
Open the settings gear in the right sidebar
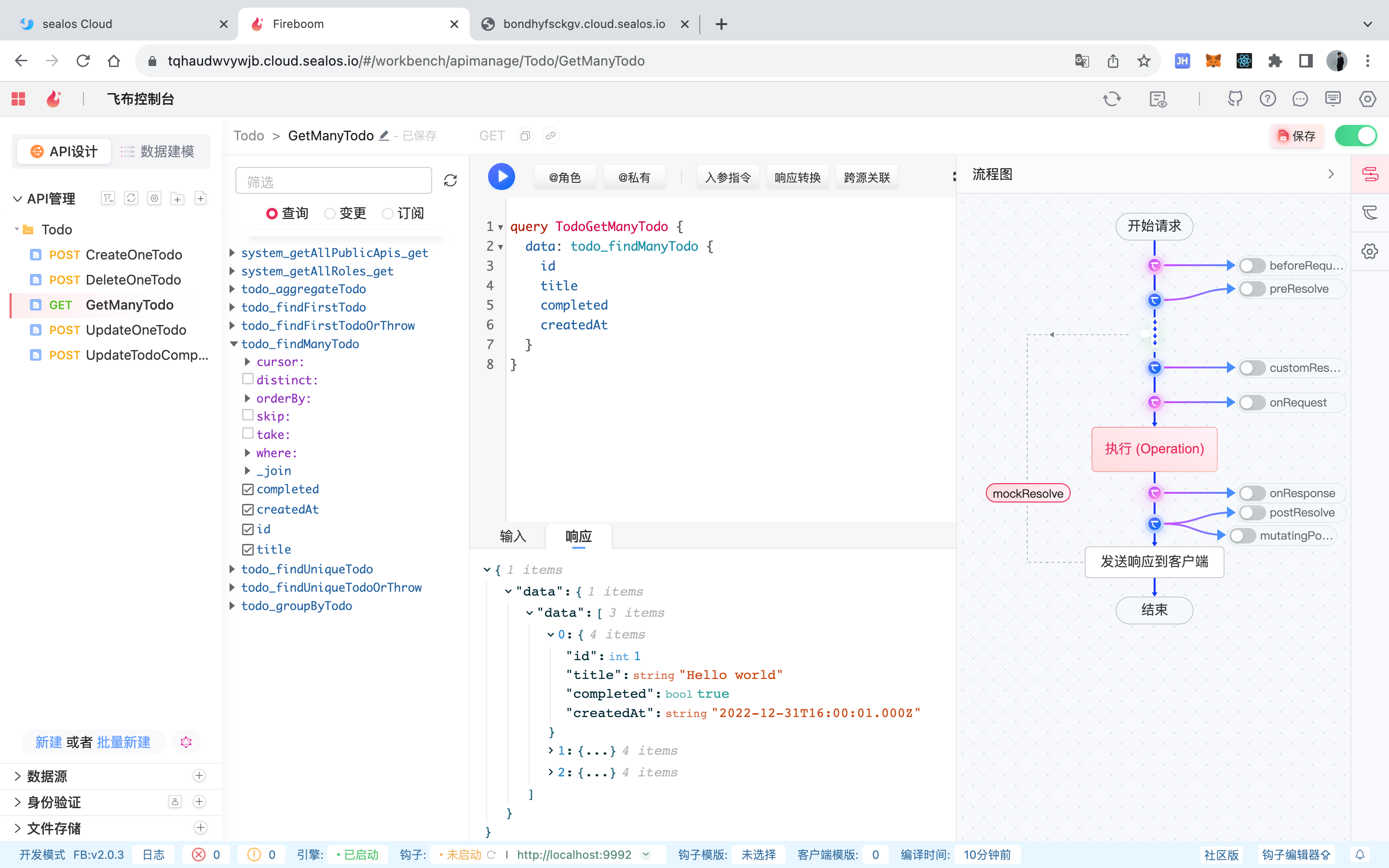pyautogui.click(x=1370, y=251)
